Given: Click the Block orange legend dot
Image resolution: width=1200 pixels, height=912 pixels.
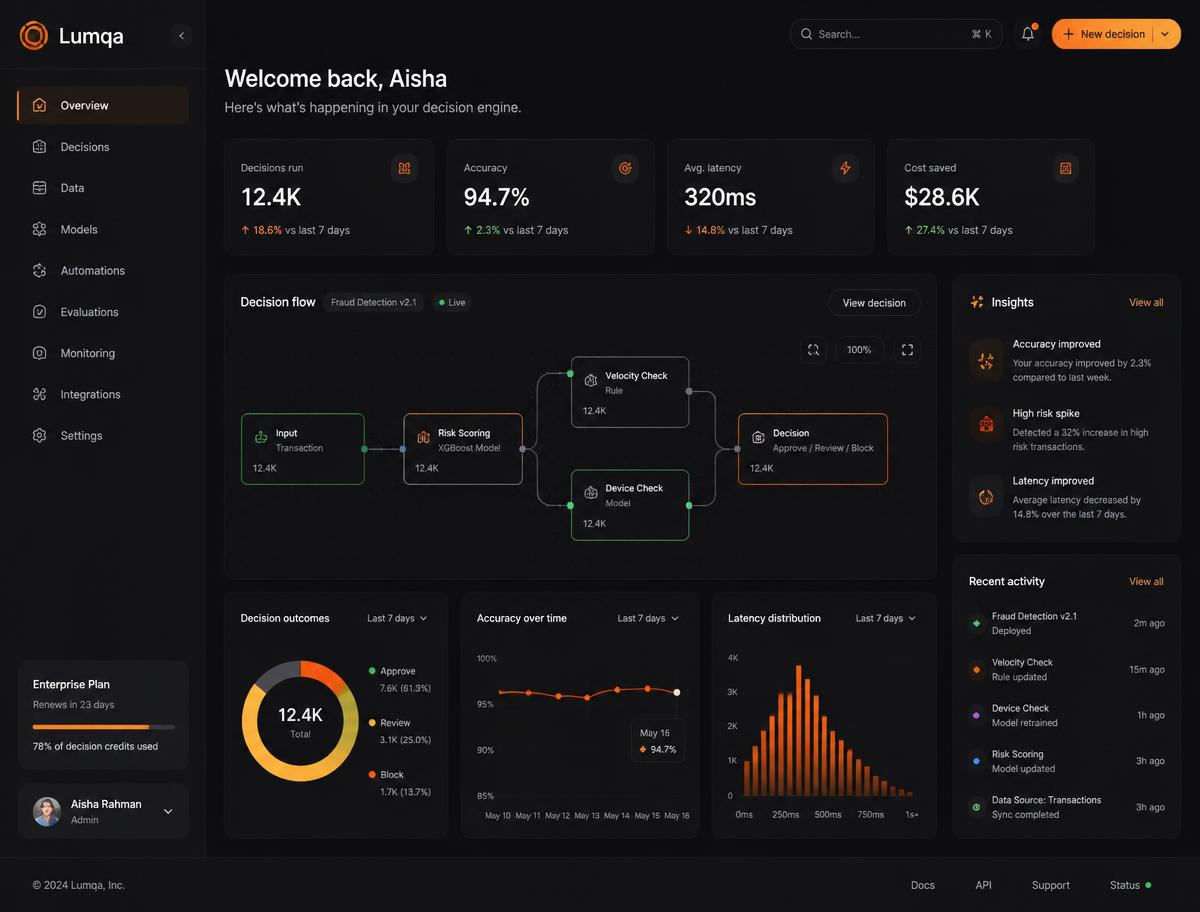Looking at the screenshot, I should coord(372,774).
